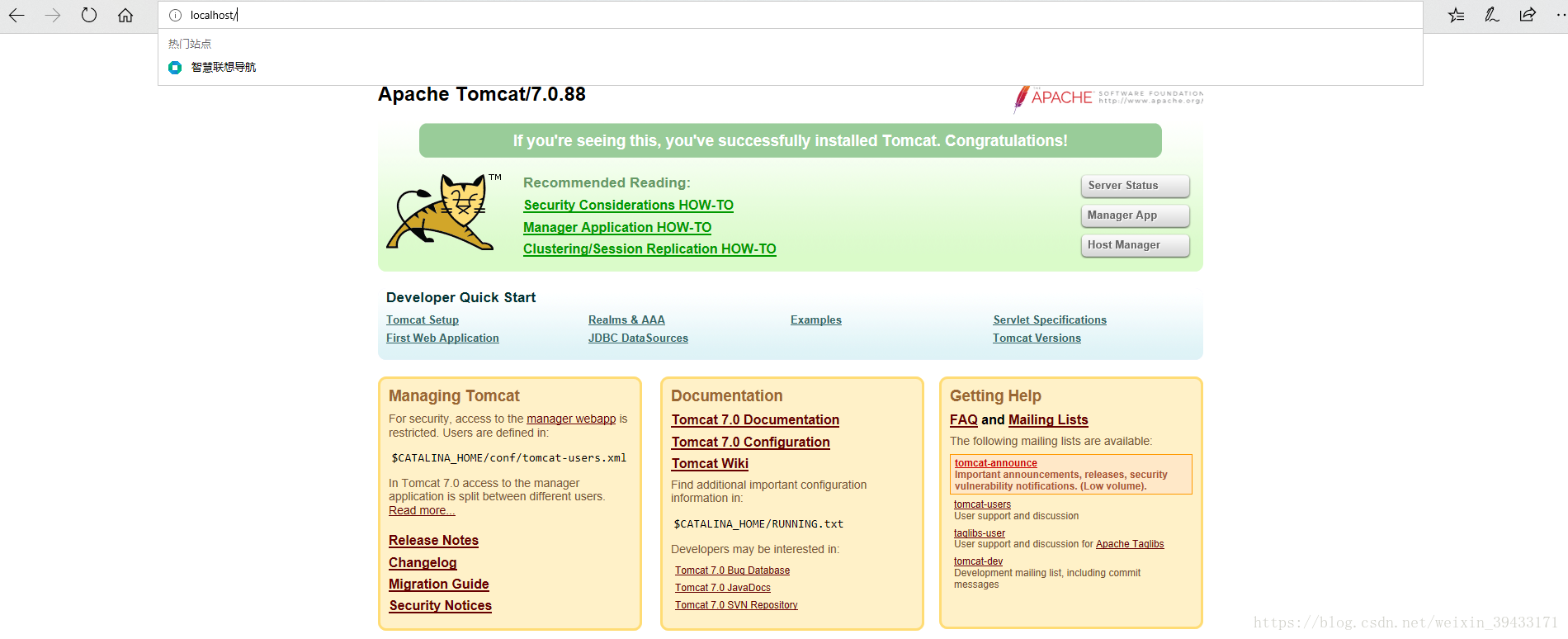Click the share page icon
1568x639 pixels.
[x=1528, y=15]
